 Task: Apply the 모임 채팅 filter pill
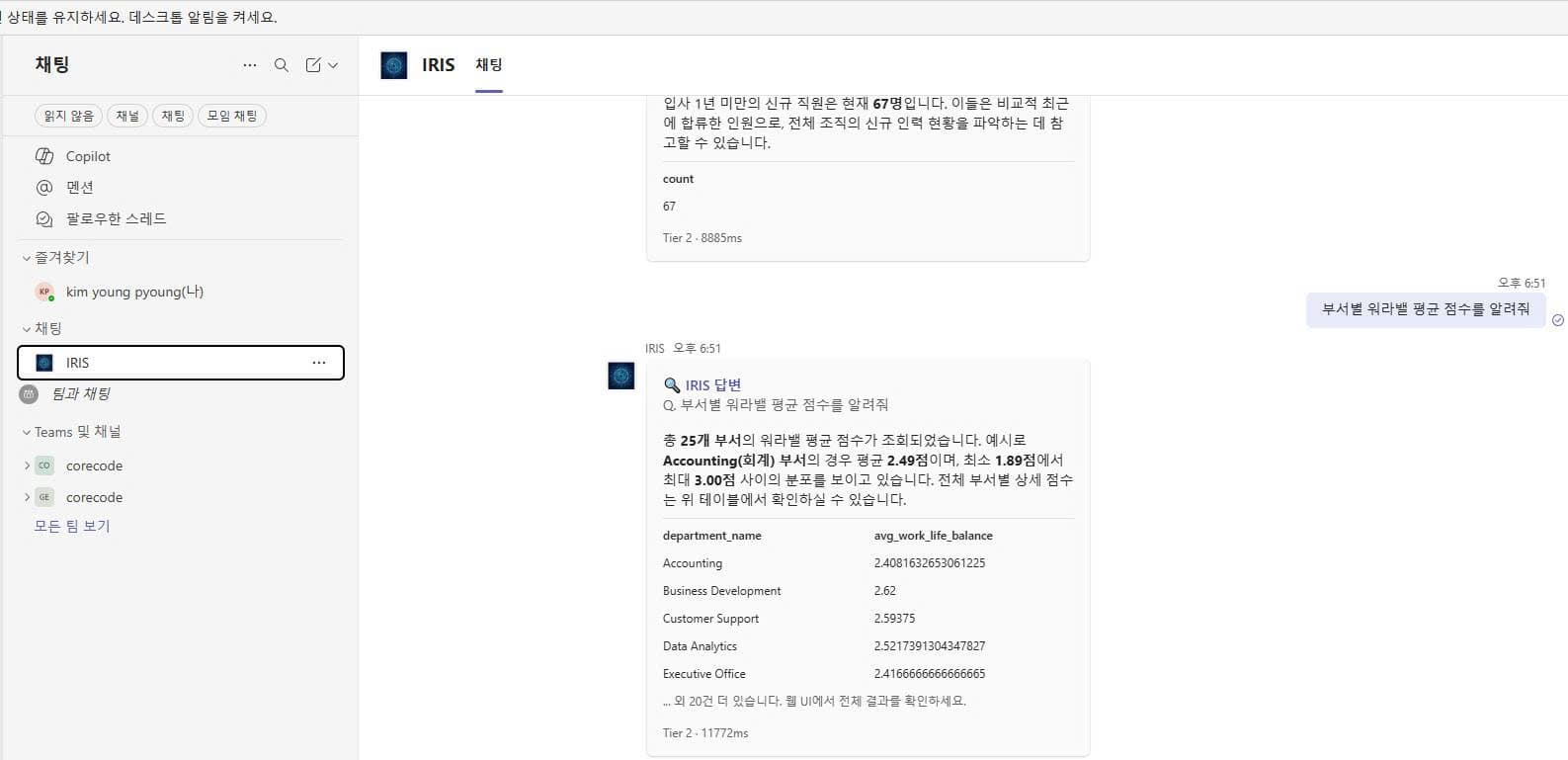pos(232,116)
